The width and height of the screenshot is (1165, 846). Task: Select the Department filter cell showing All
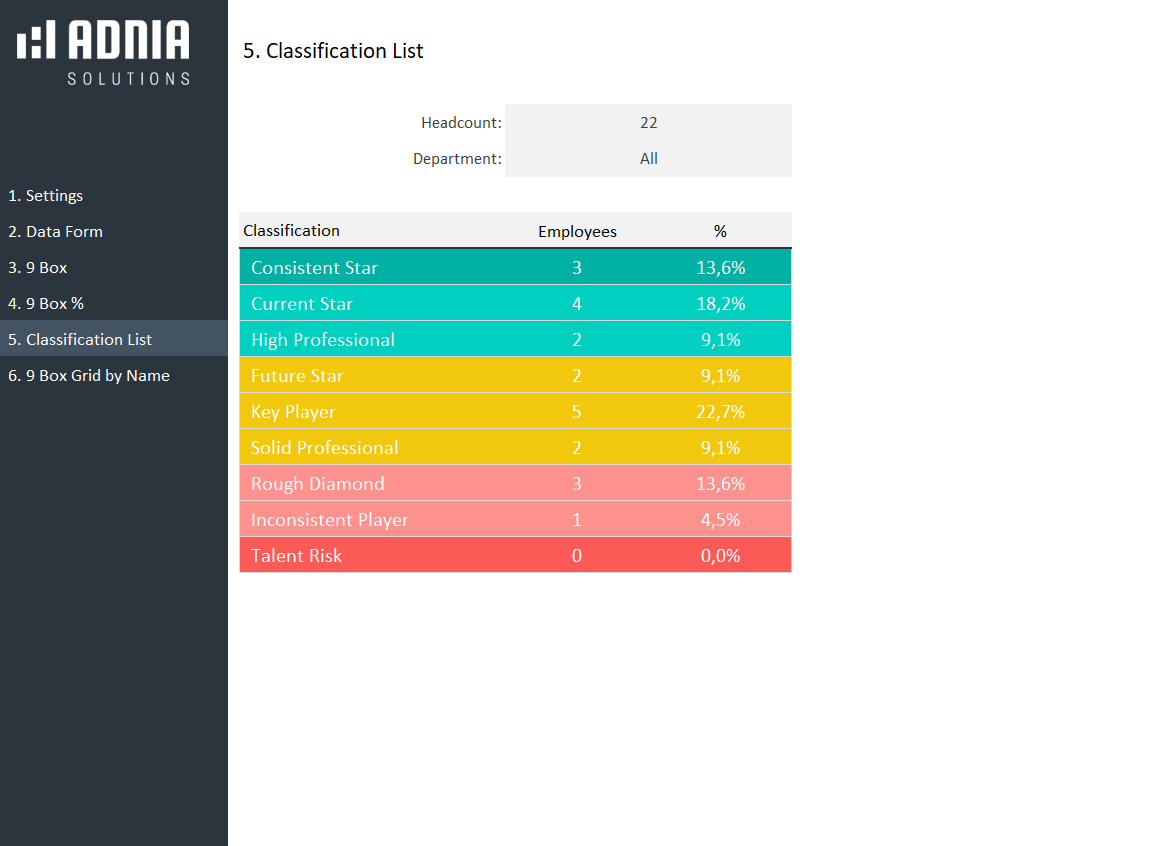[x=648, y=159]
